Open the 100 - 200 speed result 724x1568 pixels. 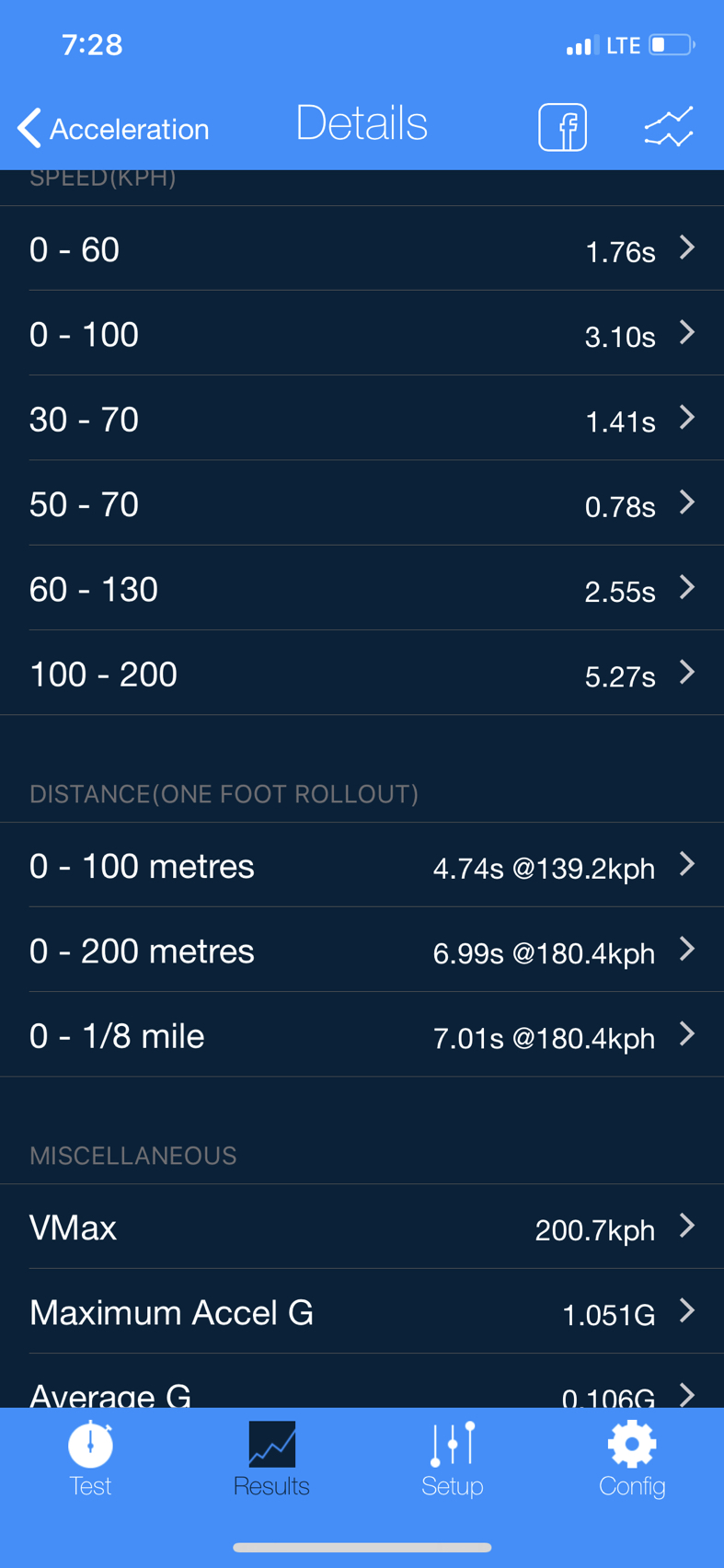coord(362,674)
